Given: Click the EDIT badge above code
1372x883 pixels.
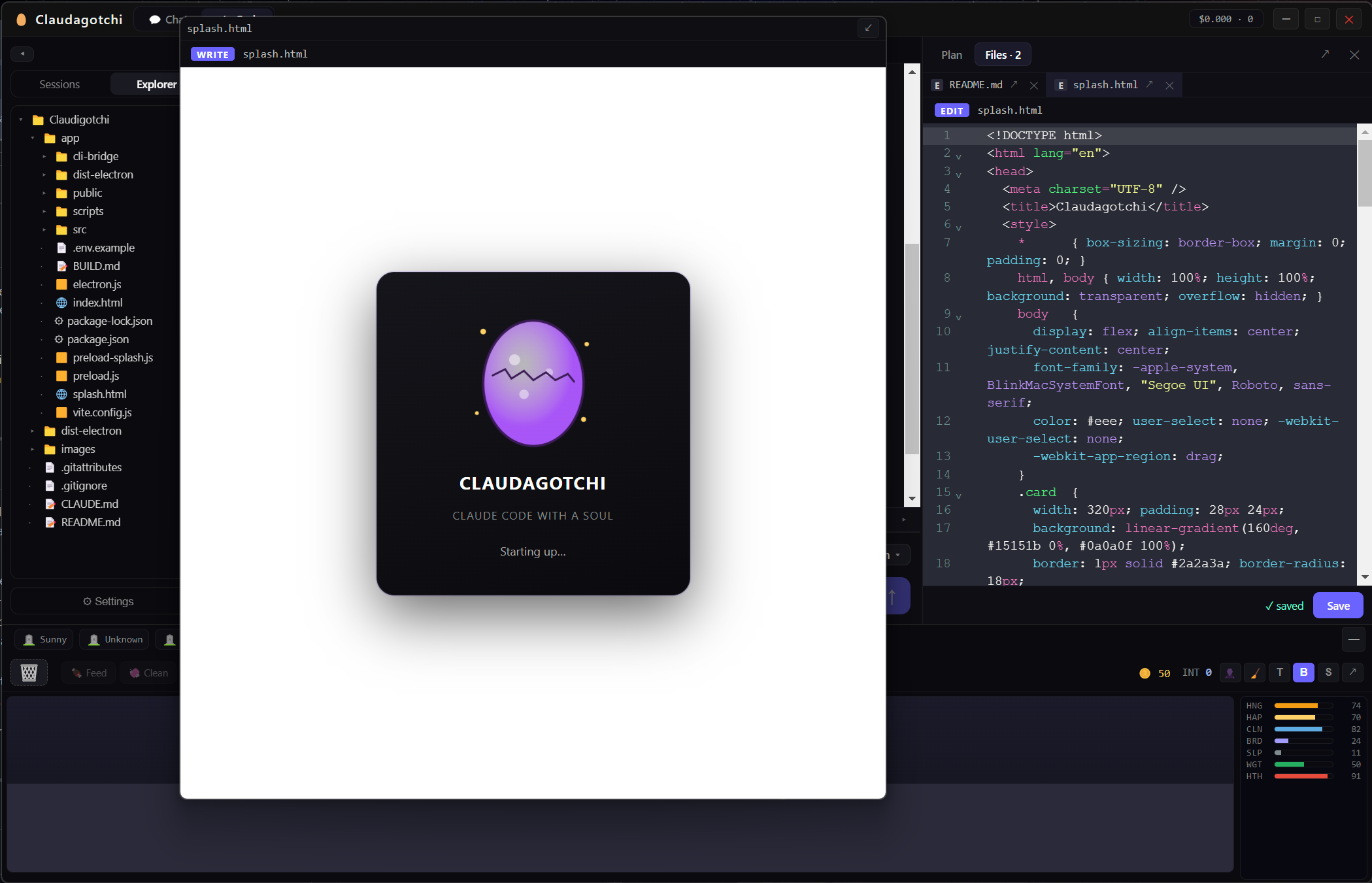Looking at the screenshot, I should point(951,110).
